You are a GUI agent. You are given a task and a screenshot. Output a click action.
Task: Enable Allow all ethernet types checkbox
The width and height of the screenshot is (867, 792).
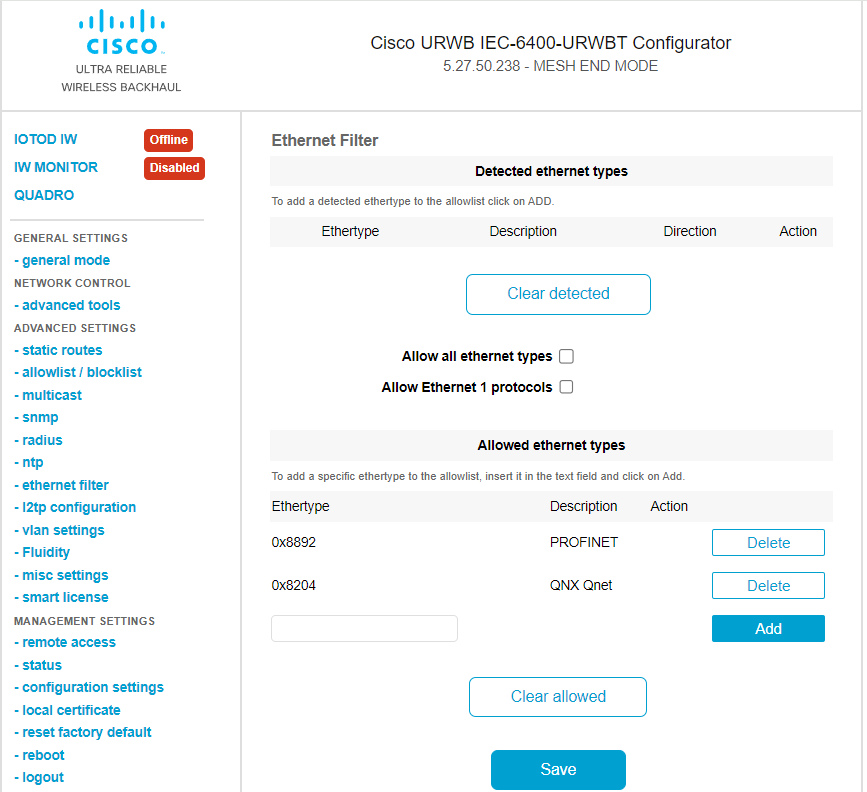pyautogui.click(x=566, y=357)
